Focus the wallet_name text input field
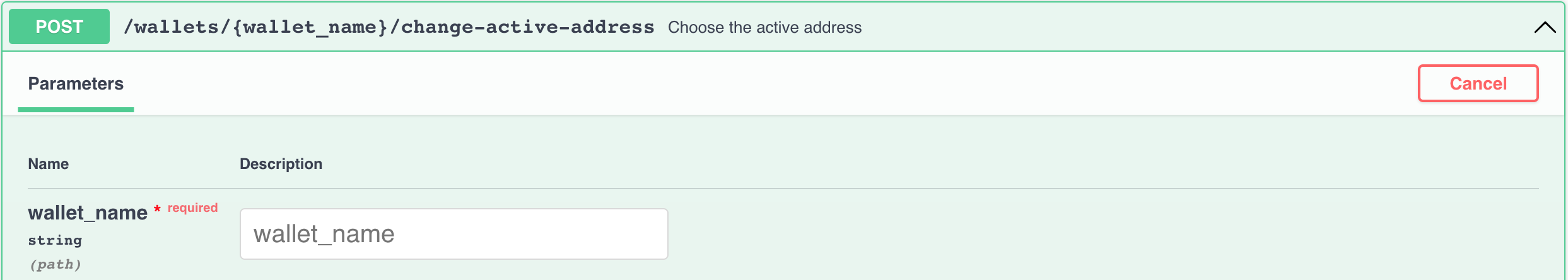 click(x=453, y=234)
